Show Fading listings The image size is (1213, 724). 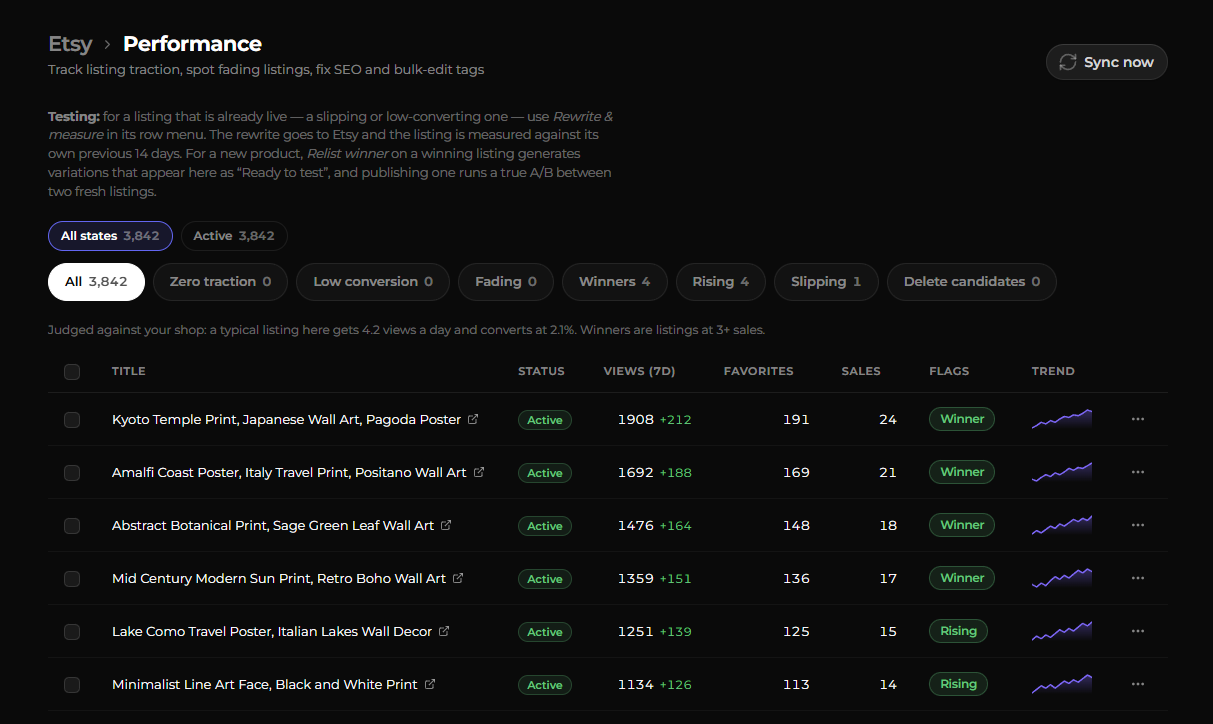point(506,282)
